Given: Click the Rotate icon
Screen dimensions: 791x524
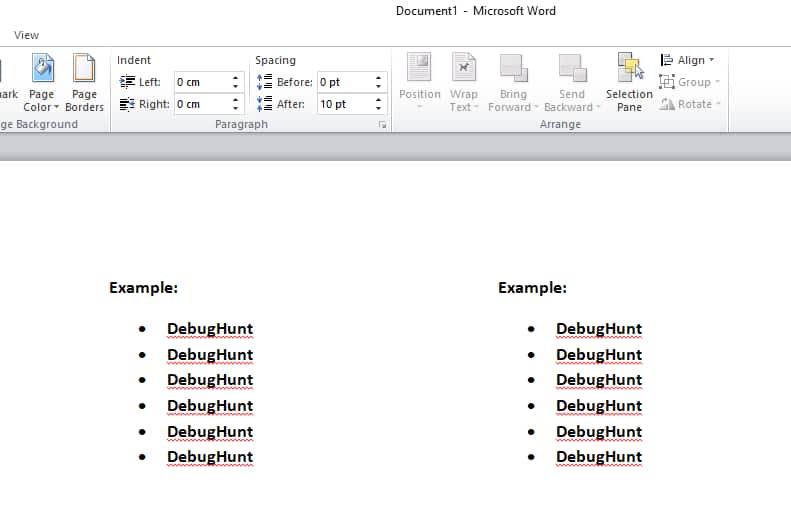Looking at the screenshot, I should (x=667, y=104).
